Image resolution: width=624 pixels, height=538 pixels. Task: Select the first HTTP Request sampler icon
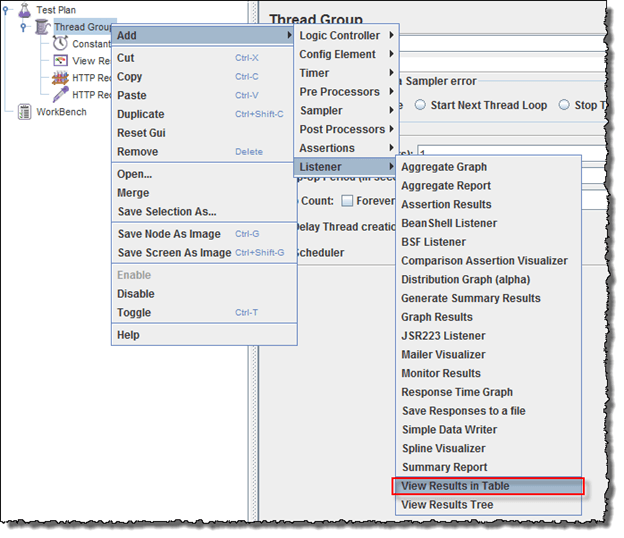[x=60, y=78]
